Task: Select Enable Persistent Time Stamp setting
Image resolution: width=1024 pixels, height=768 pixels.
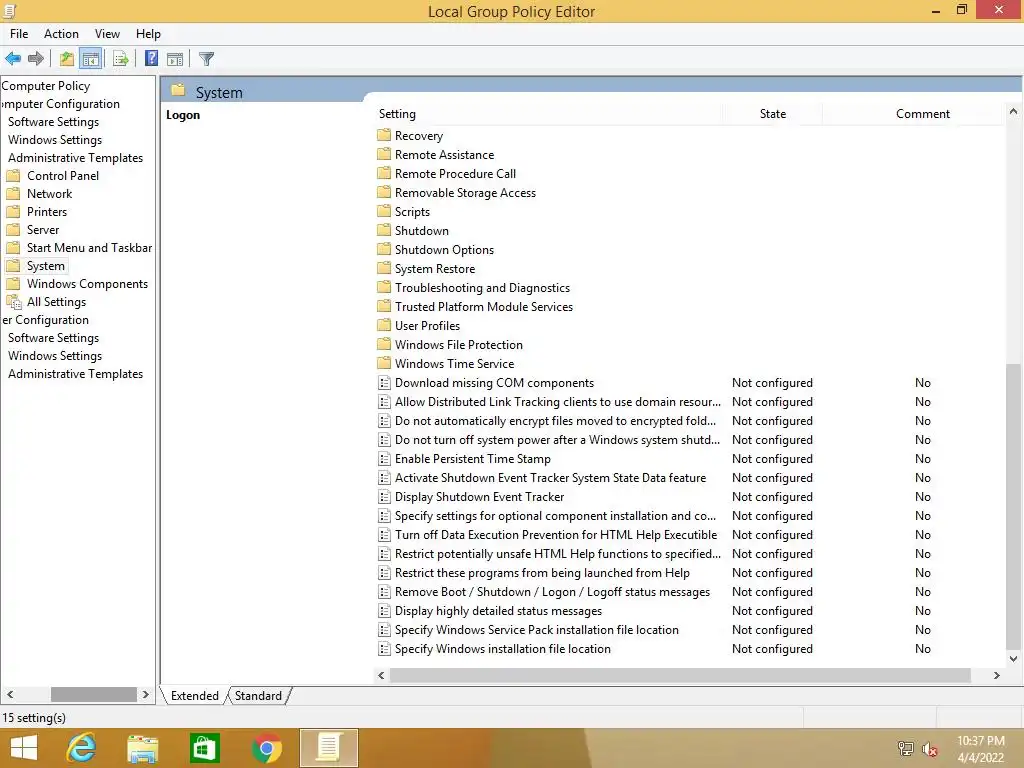Action: (x=473, y=458)
